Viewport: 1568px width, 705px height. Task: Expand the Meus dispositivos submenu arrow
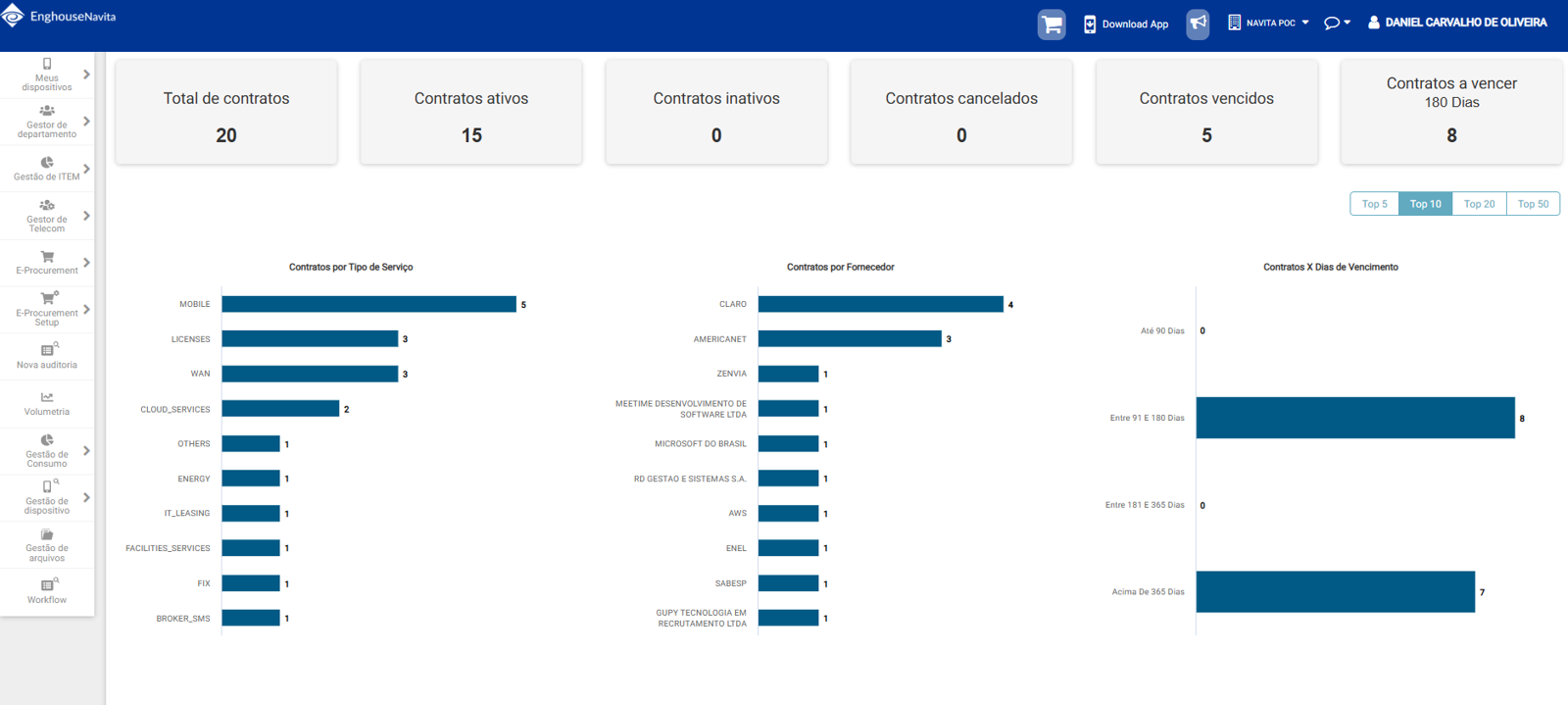pos(86,75)
